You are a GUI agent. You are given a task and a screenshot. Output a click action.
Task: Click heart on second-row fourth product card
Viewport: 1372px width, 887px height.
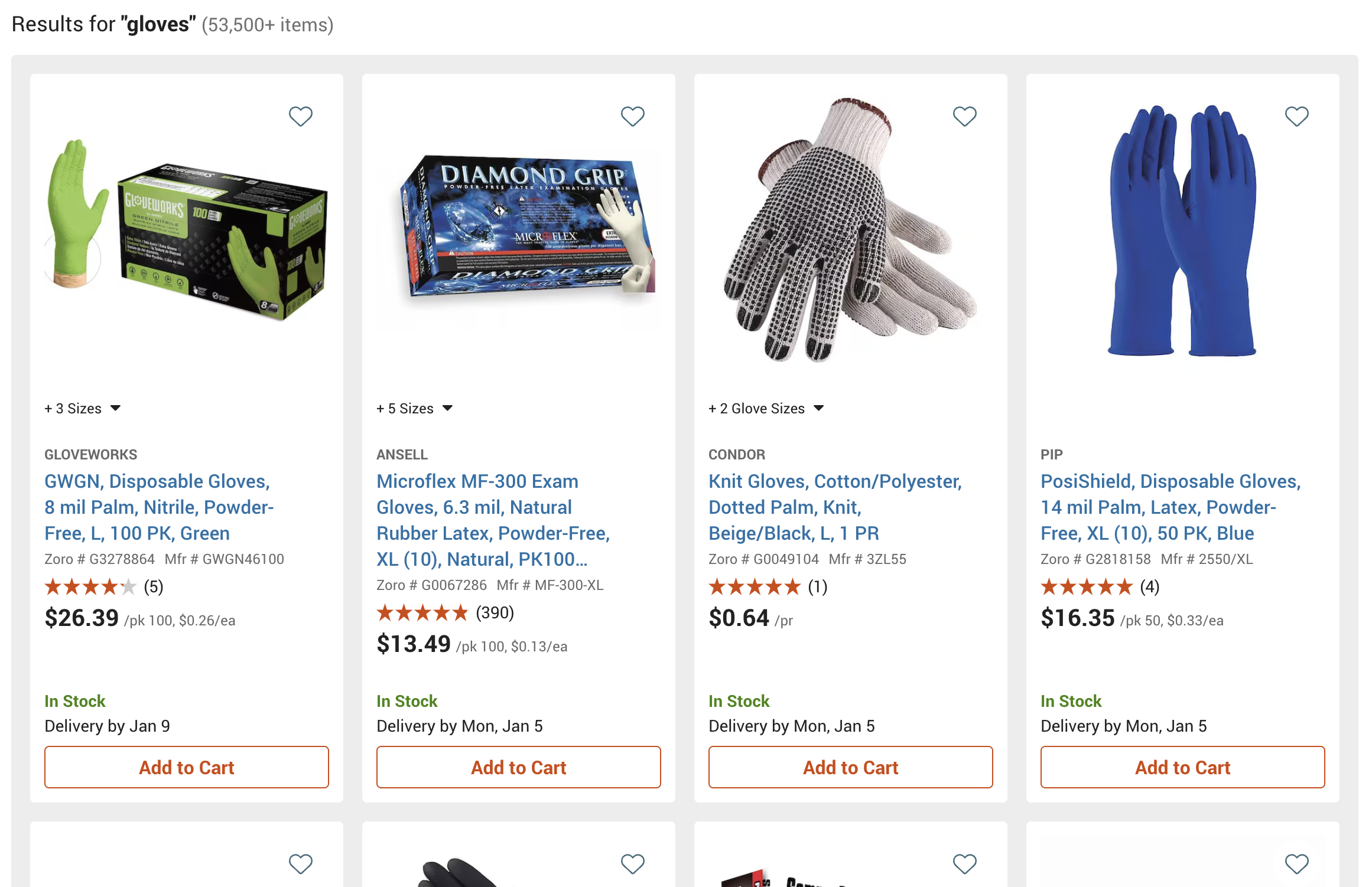point(1296,864)
